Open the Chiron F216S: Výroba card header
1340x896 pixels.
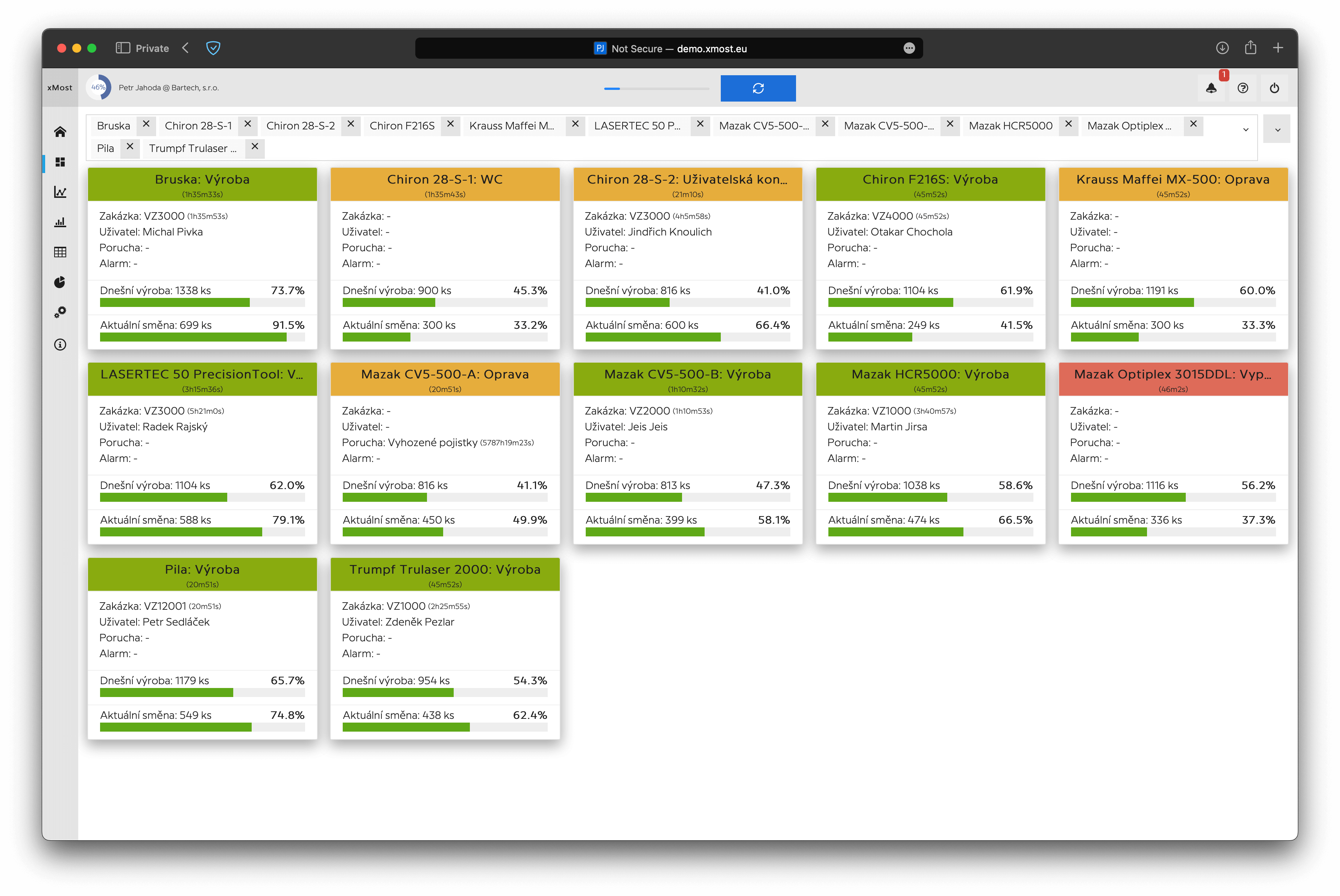click(931, 184)
